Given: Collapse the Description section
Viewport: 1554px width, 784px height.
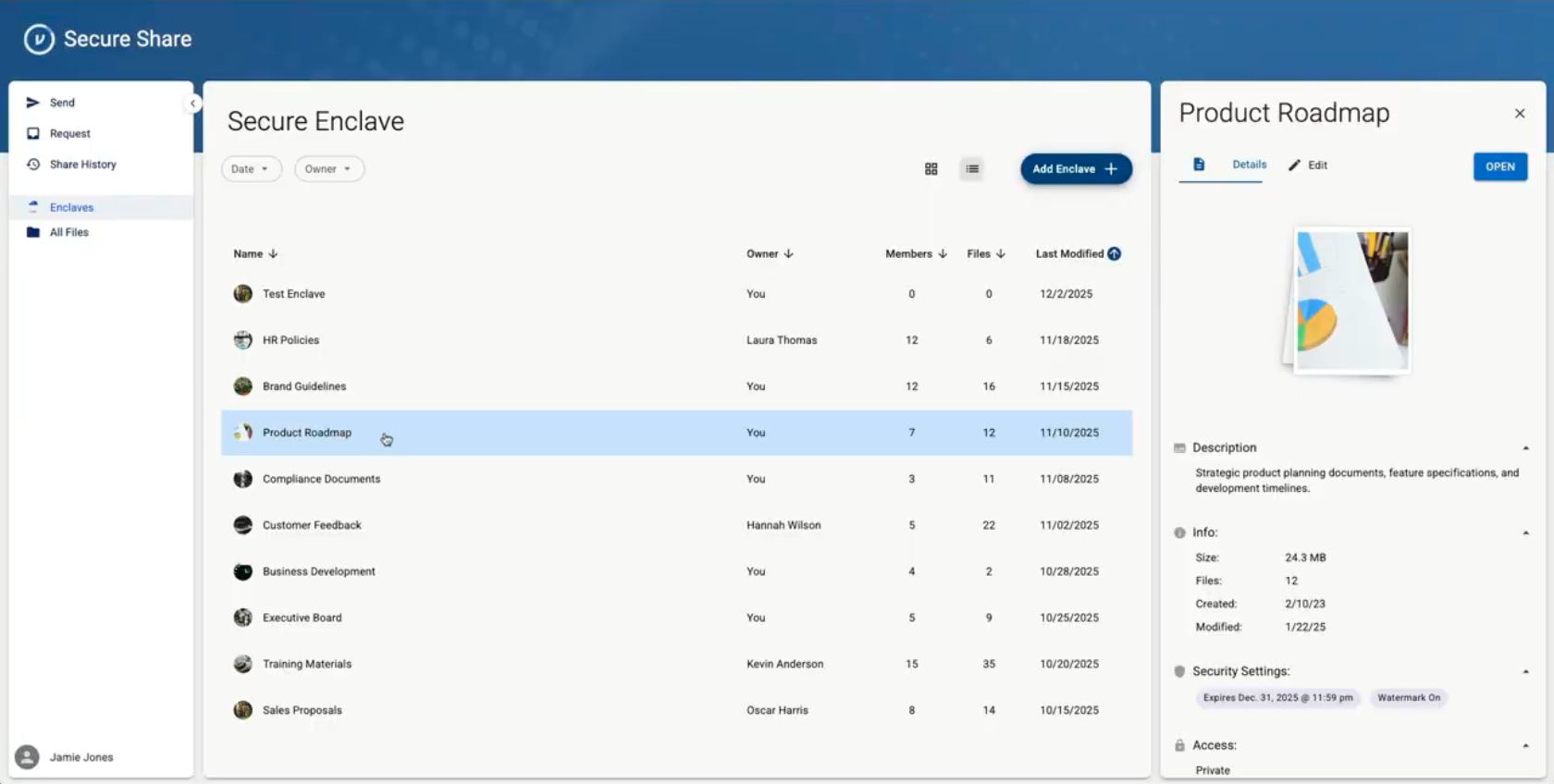Looking at the screenshot, I should 1525,448.
